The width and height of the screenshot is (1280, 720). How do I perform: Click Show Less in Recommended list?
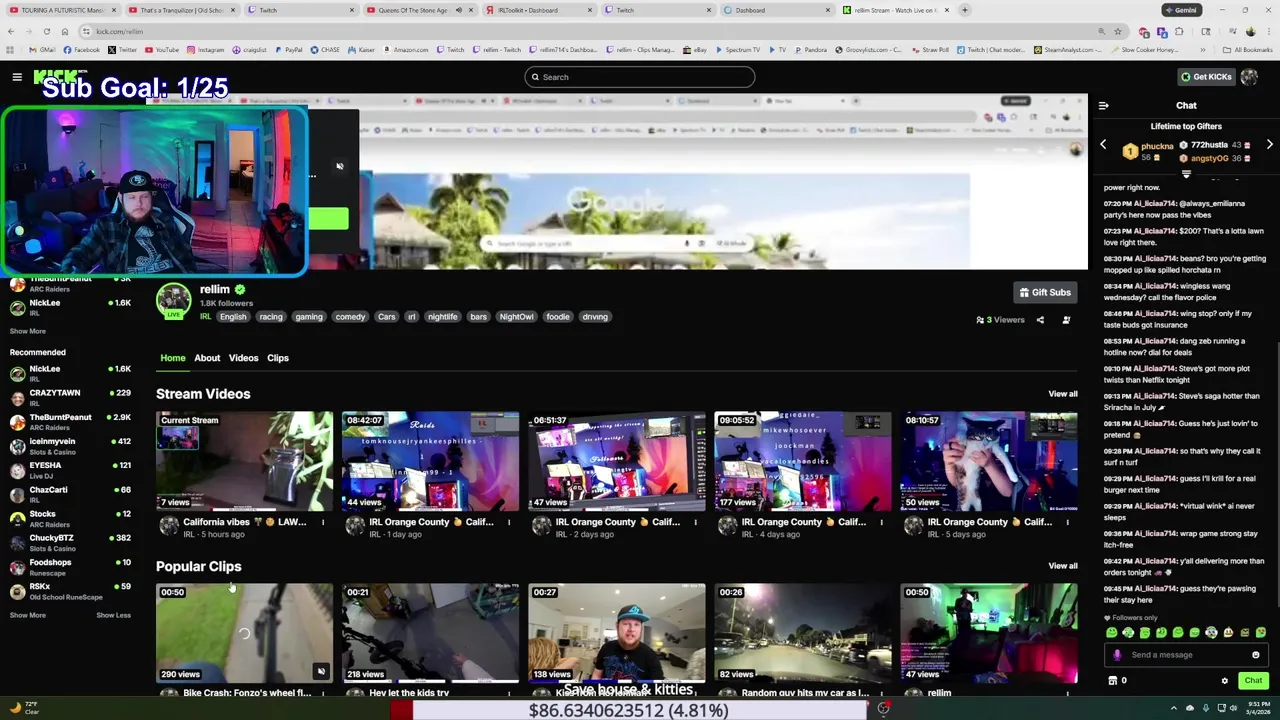point(113,615)
